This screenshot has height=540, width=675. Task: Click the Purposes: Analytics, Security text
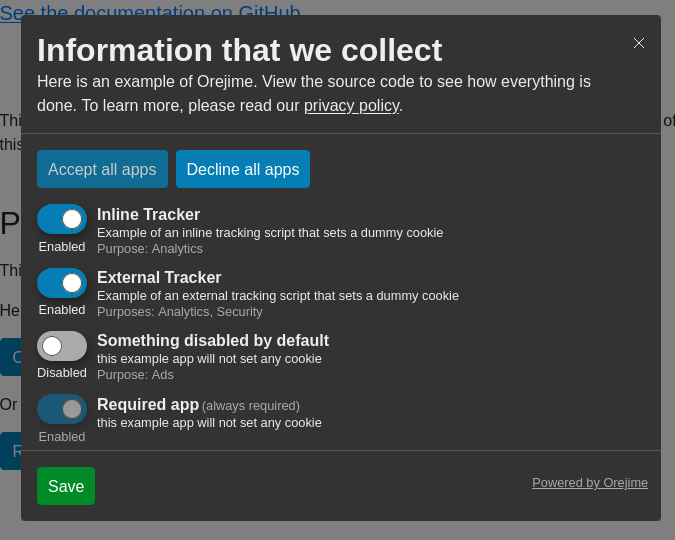click(x=180, y=311)
